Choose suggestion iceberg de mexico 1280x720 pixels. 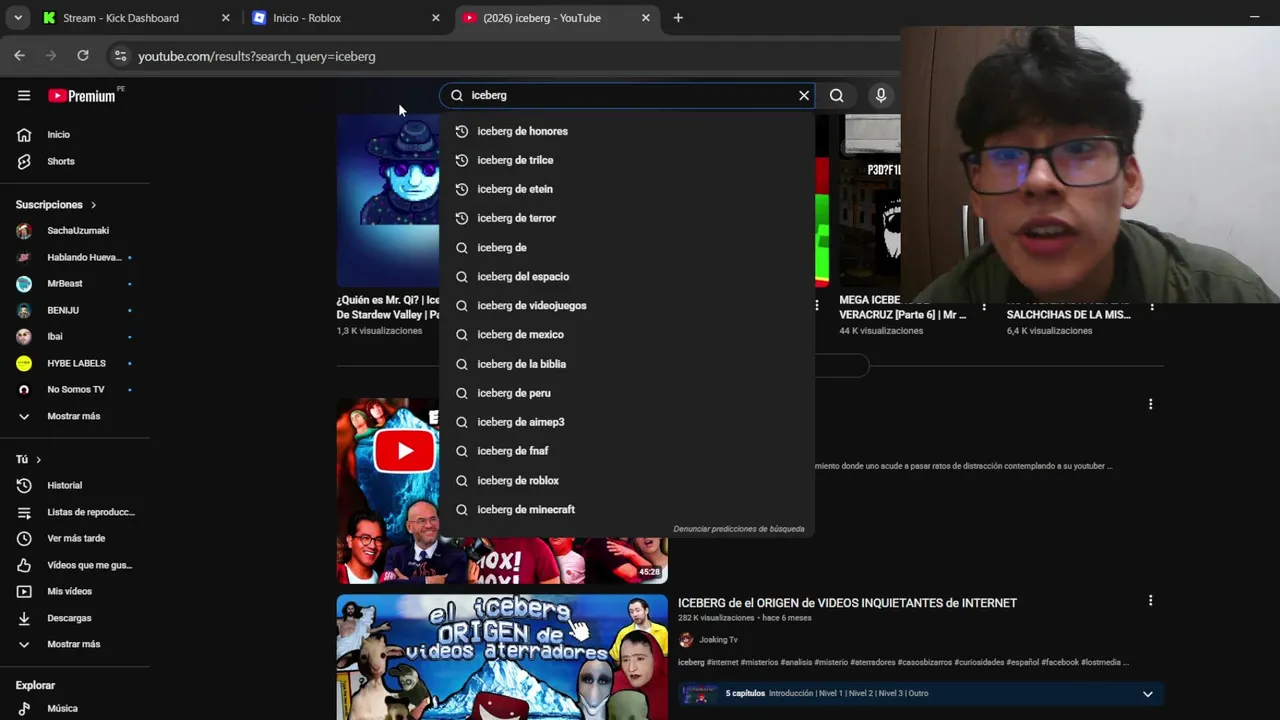click(627, 335)
